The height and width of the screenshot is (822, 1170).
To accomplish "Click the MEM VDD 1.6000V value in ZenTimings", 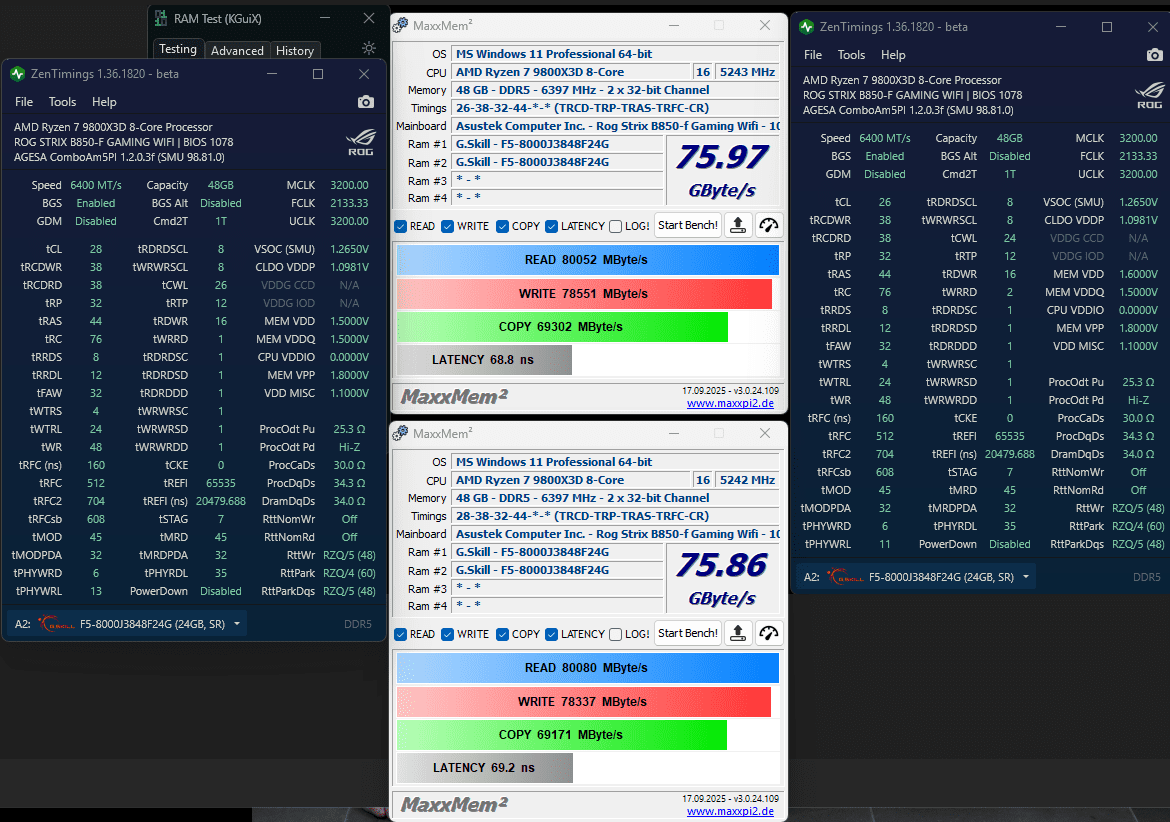I will 1138,274.
